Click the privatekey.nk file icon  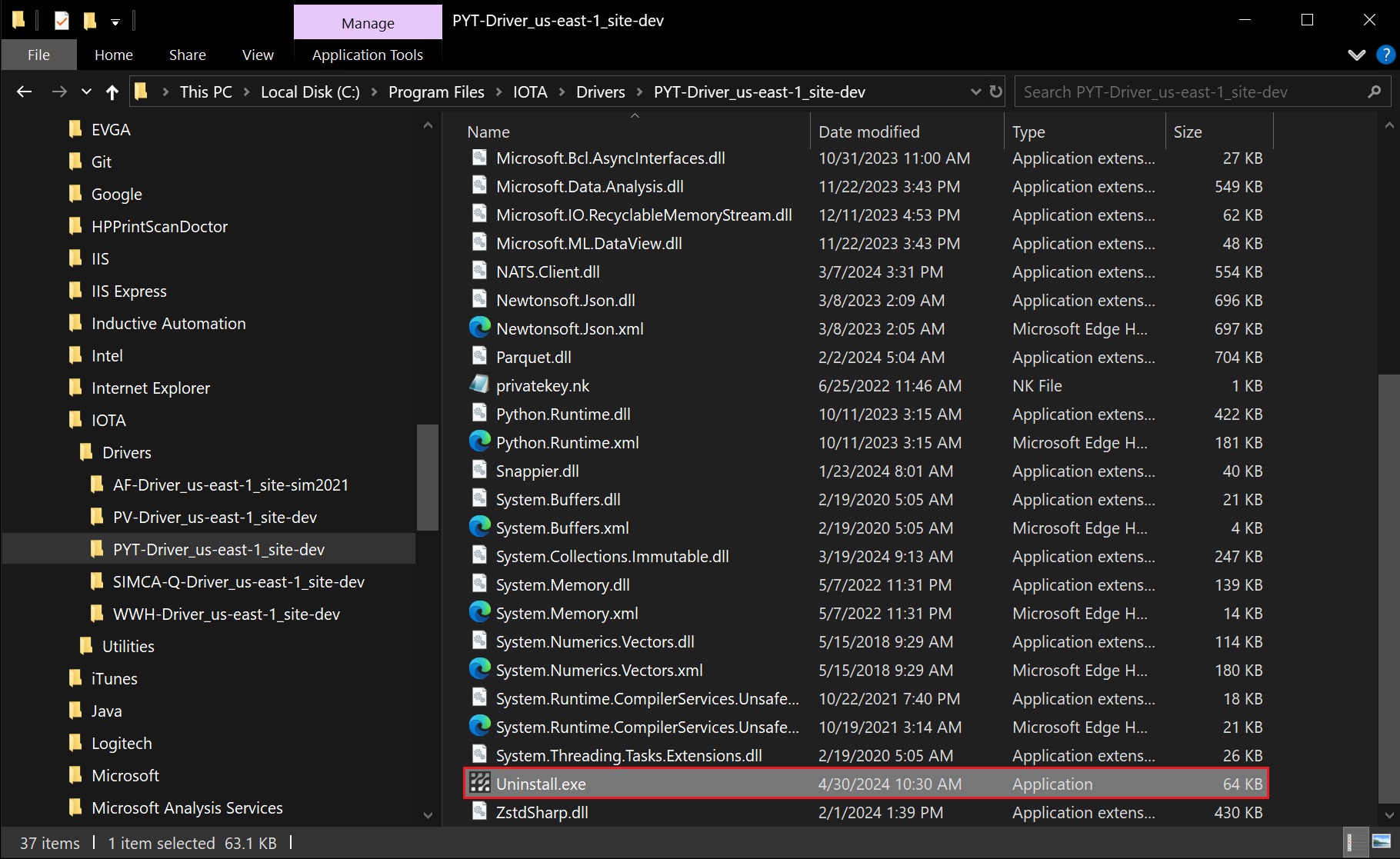pyautogui.click(x=480, y=385)
